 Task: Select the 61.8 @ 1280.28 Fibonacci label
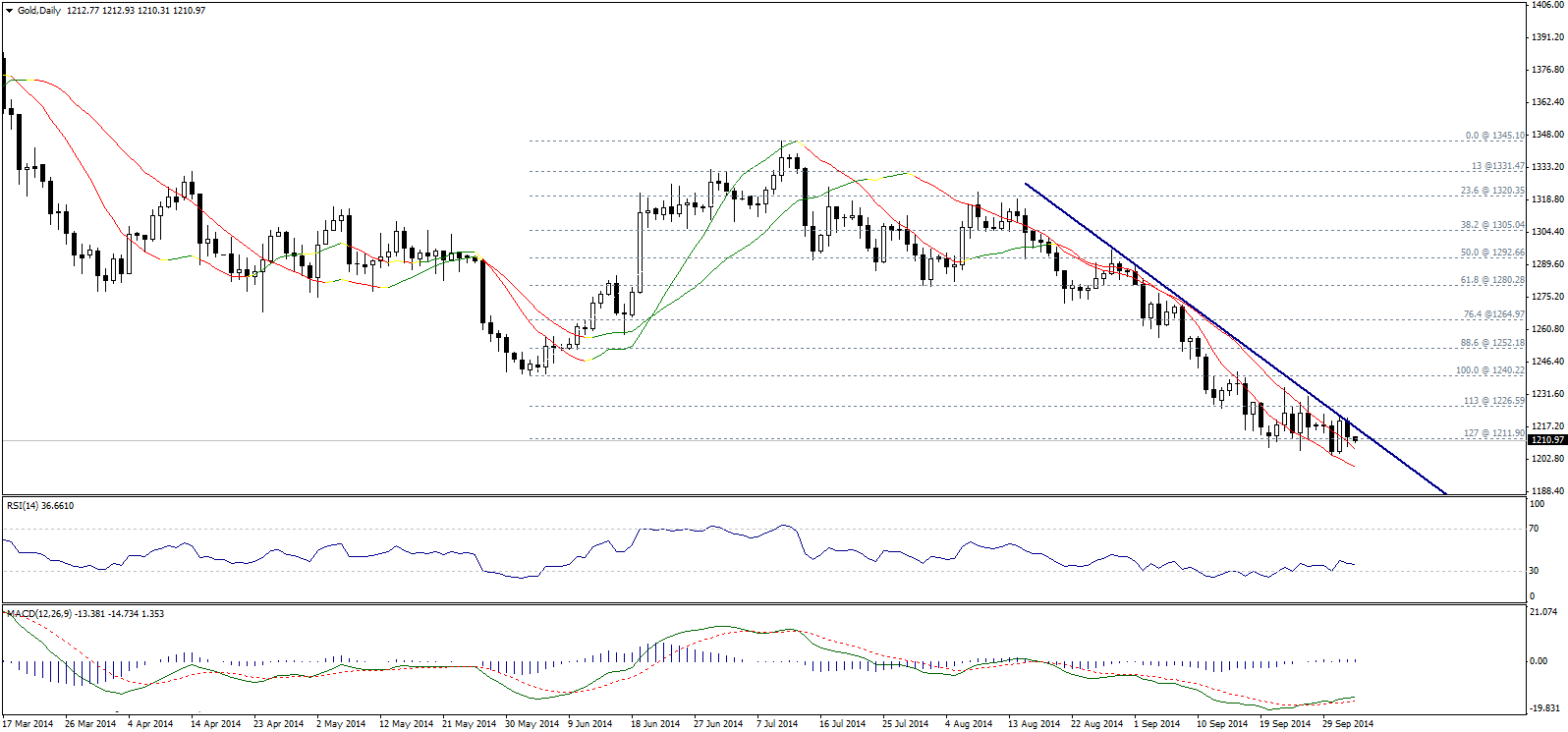tap(1491, 280)
